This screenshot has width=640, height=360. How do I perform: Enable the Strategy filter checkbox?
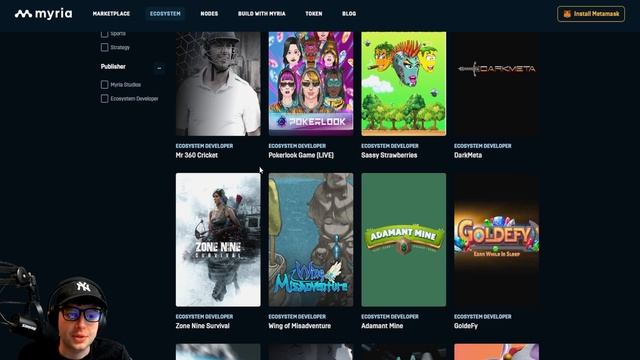104,47
